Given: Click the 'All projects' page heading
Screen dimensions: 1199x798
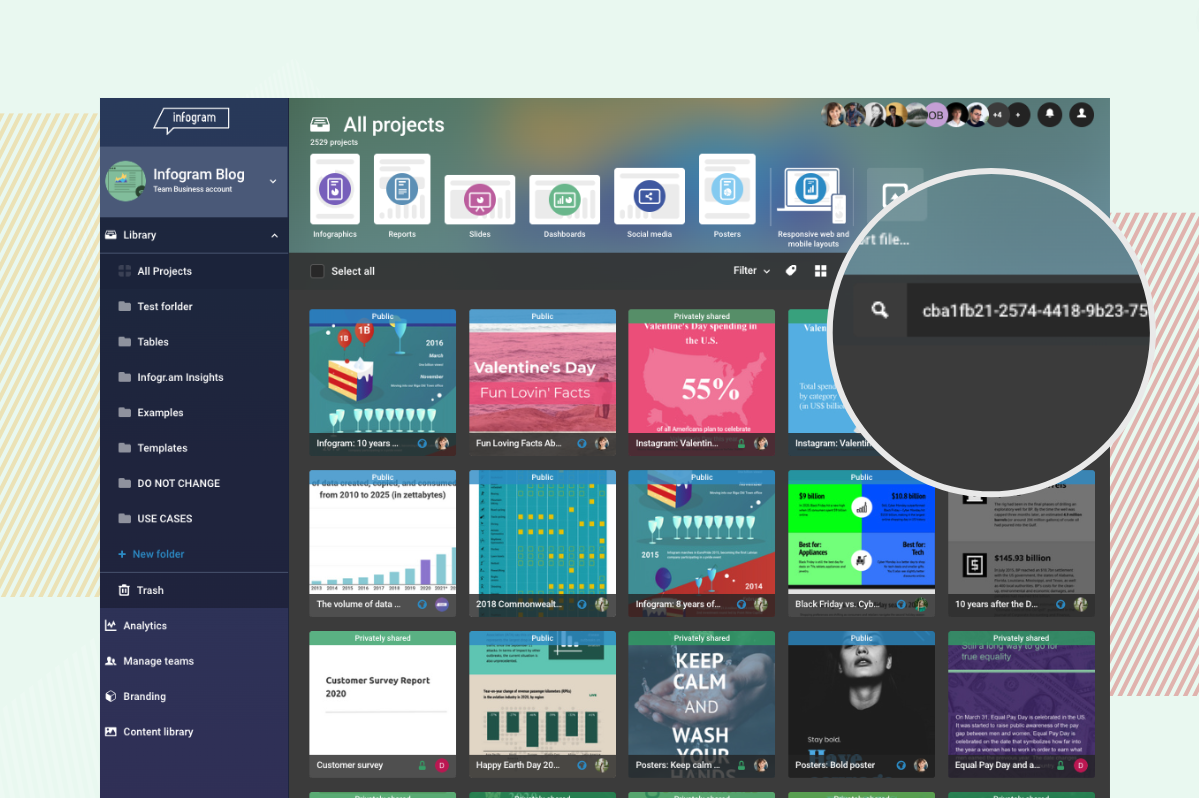Looking at the screenshot, I should pos(394,125).
